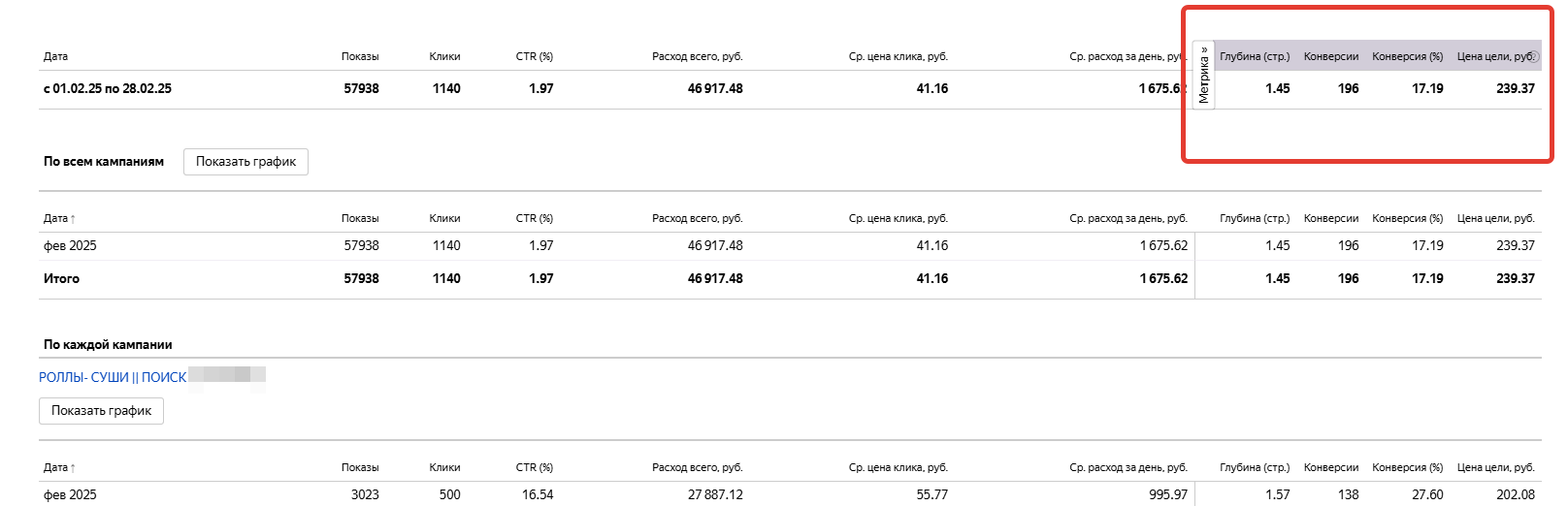1568x506 pixels.
Task: Show the graph for По всем кампаниям
Action: tap(245, 162)
